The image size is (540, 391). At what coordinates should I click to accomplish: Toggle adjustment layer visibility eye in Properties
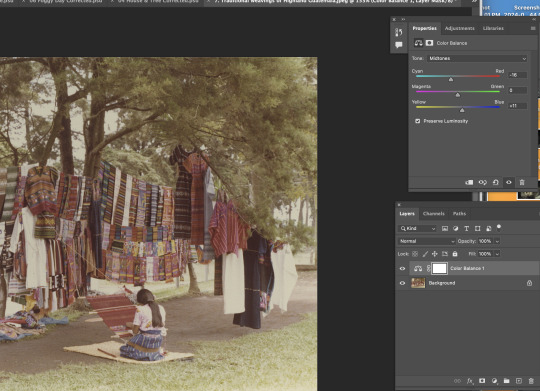click(x=509, y=183)
